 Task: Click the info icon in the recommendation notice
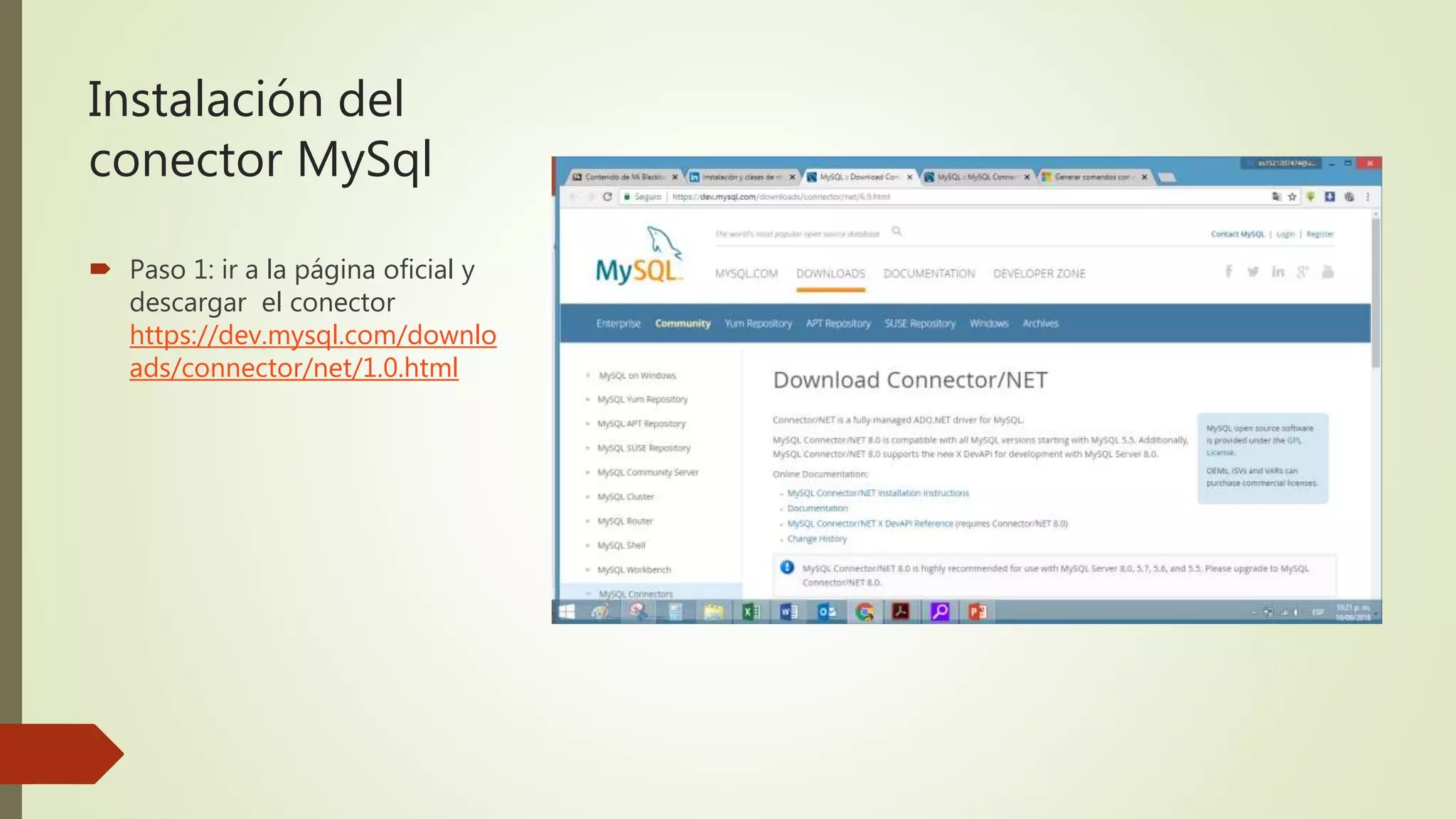coord(787,567)
